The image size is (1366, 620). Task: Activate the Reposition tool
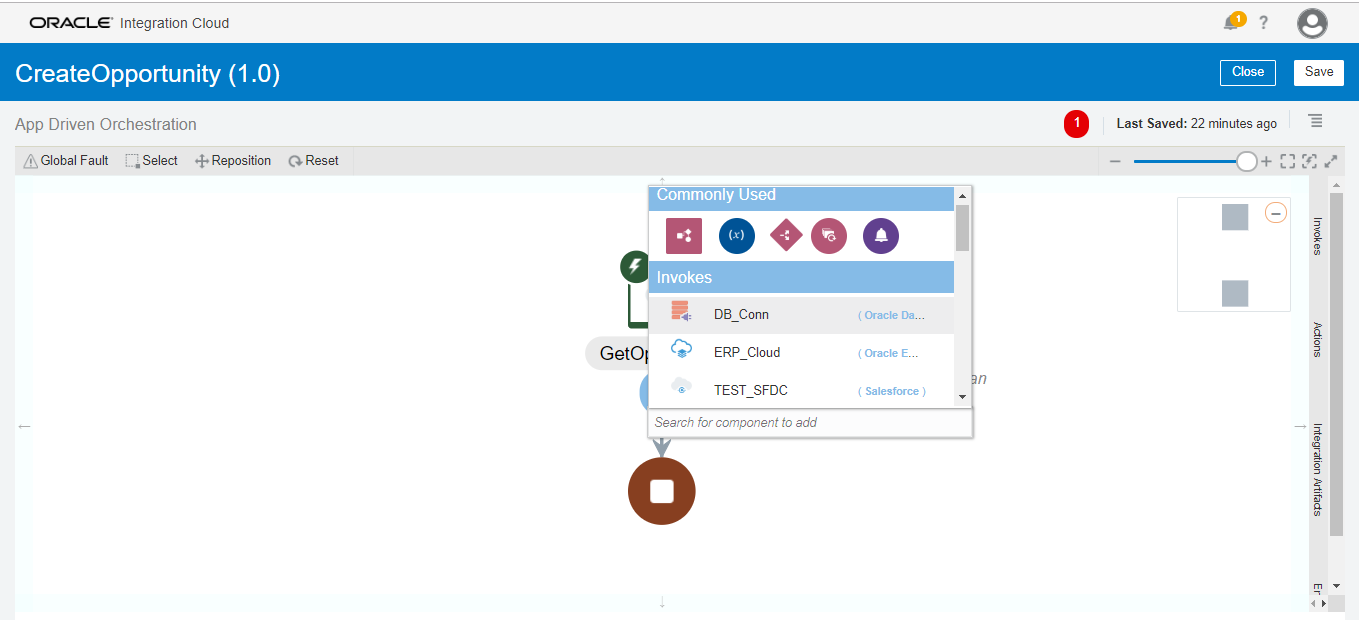[233, 161]
